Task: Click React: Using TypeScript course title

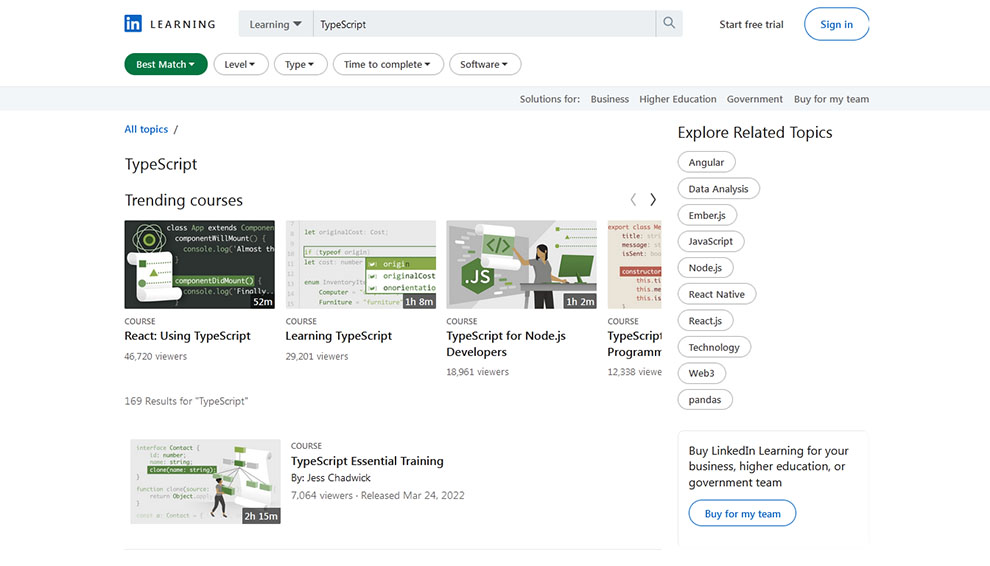Action: [188, 336]
